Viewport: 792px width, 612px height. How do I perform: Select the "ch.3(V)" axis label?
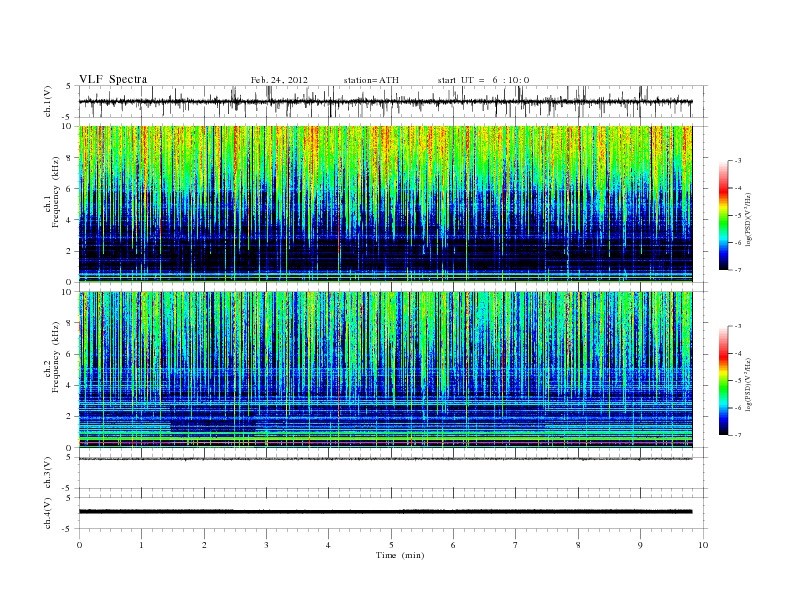[x=48, y=473]
